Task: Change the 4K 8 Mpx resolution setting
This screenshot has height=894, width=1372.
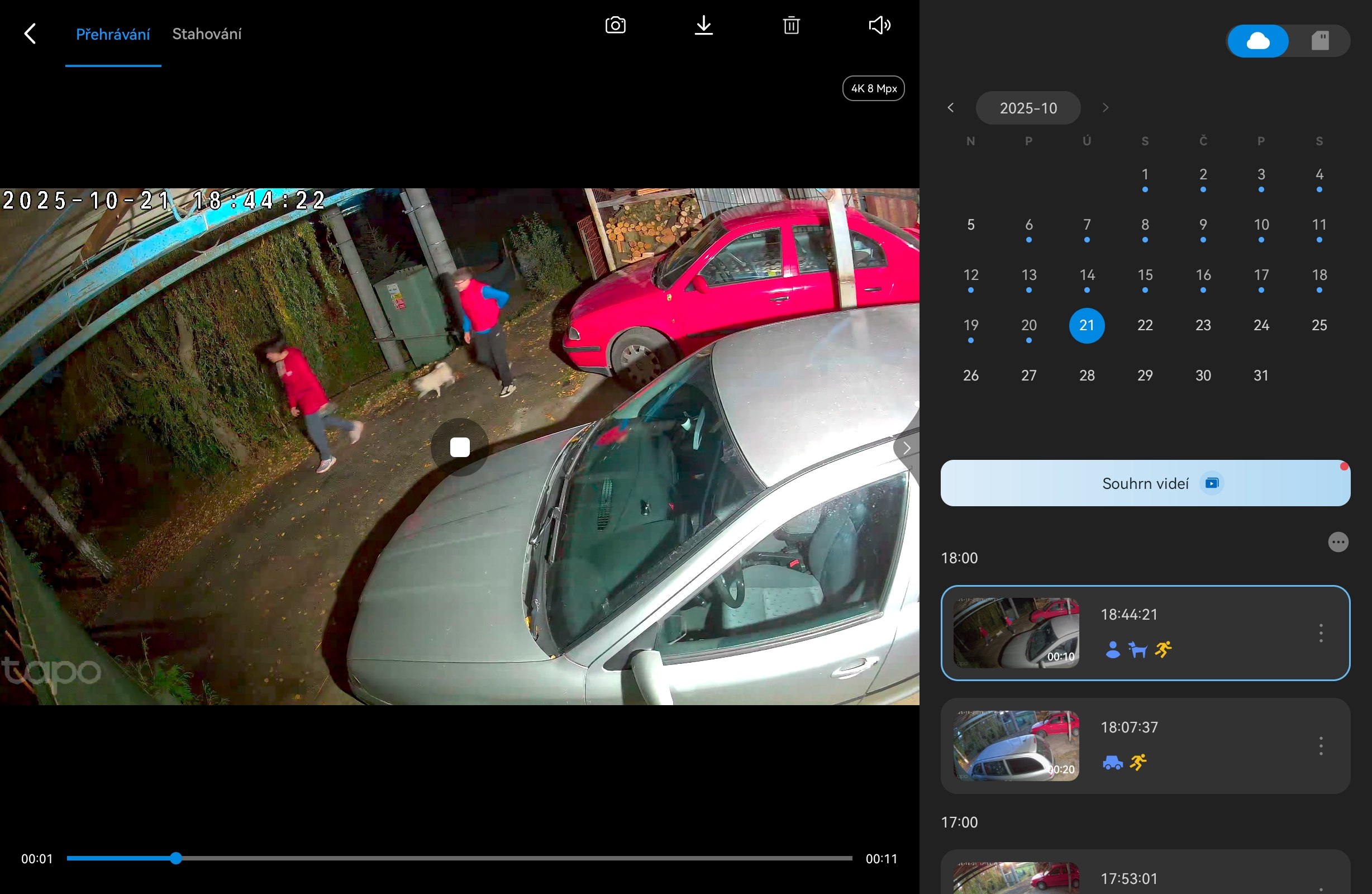Action: (x=873, y=88)
